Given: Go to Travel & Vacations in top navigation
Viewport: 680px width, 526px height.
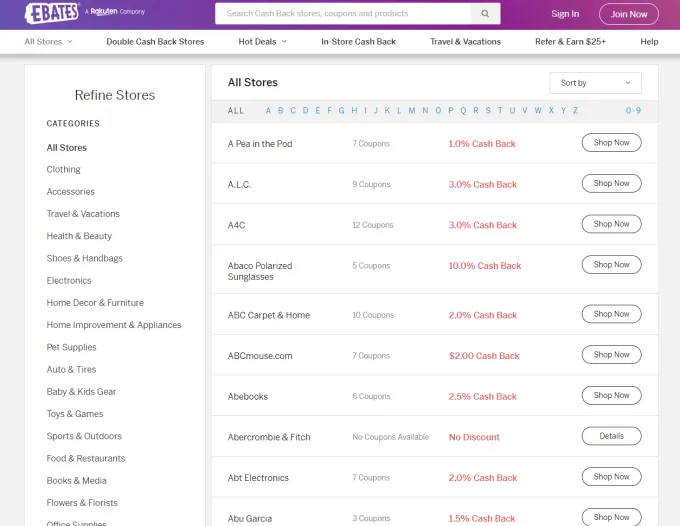Looking at the screenshot, I should [x=465, y=42].
